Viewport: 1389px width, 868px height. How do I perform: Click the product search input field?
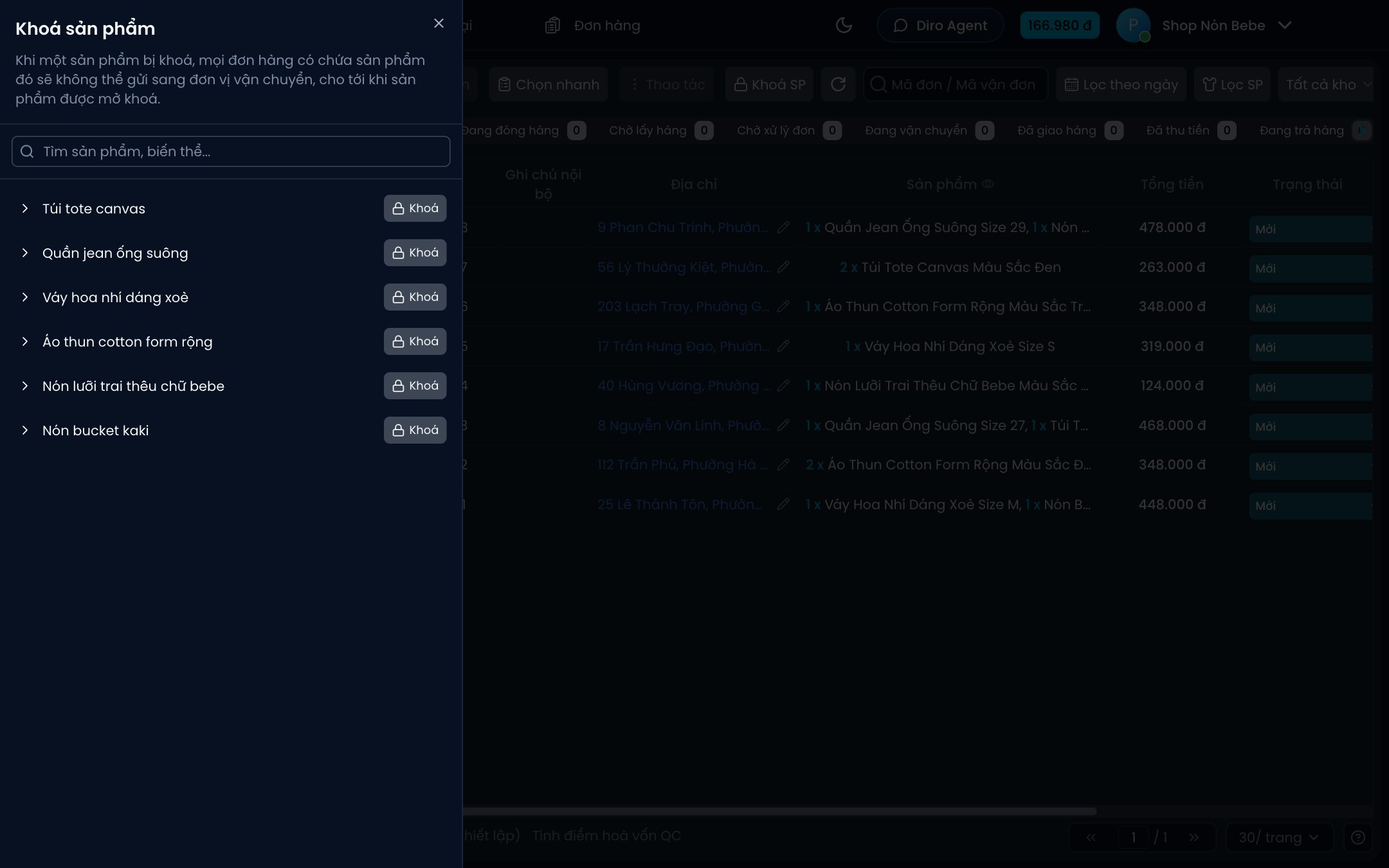pyautogui.click(x=231, y=151)
